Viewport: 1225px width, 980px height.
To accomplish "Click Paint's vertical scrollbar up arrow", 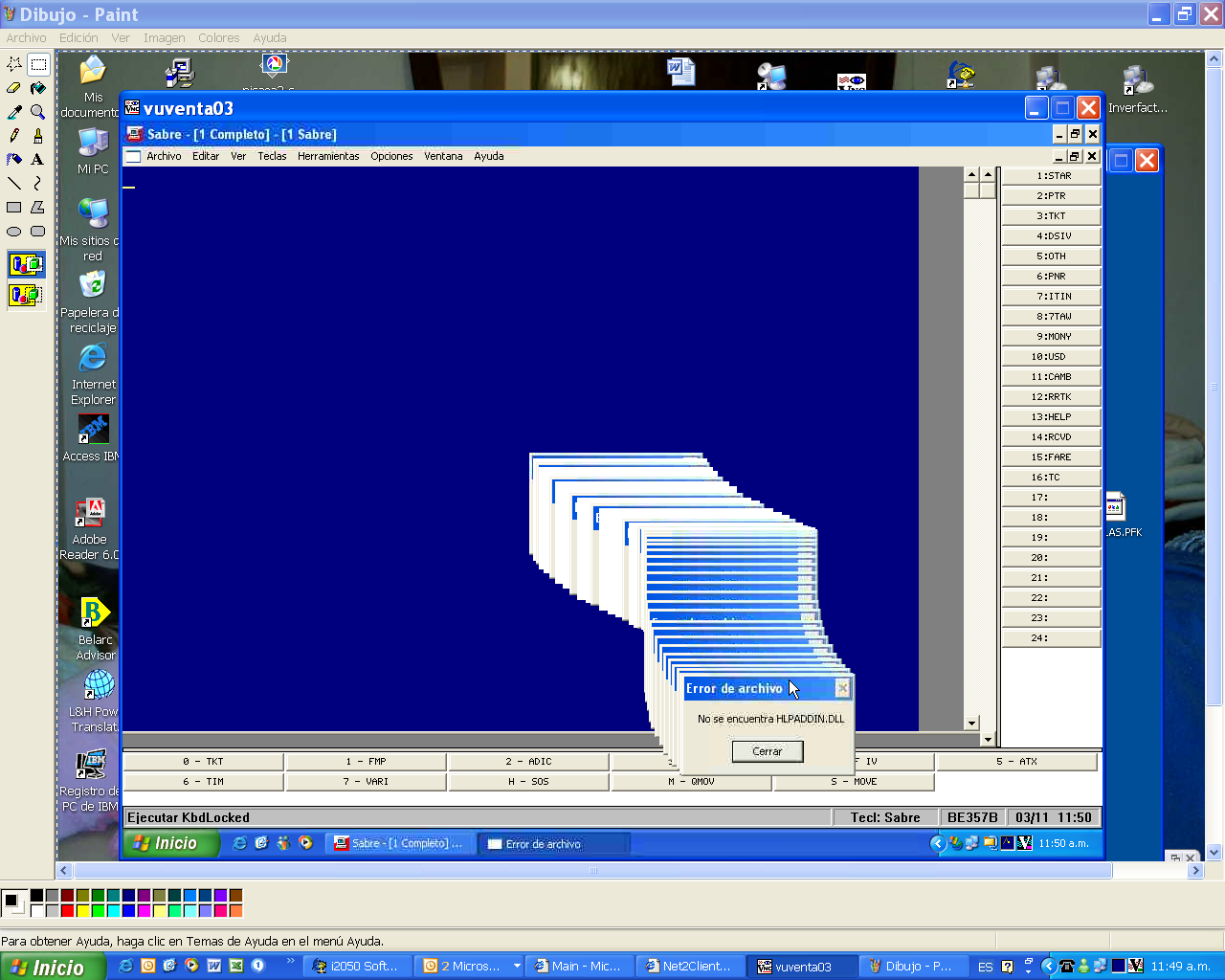I will tap(1214, 59).
